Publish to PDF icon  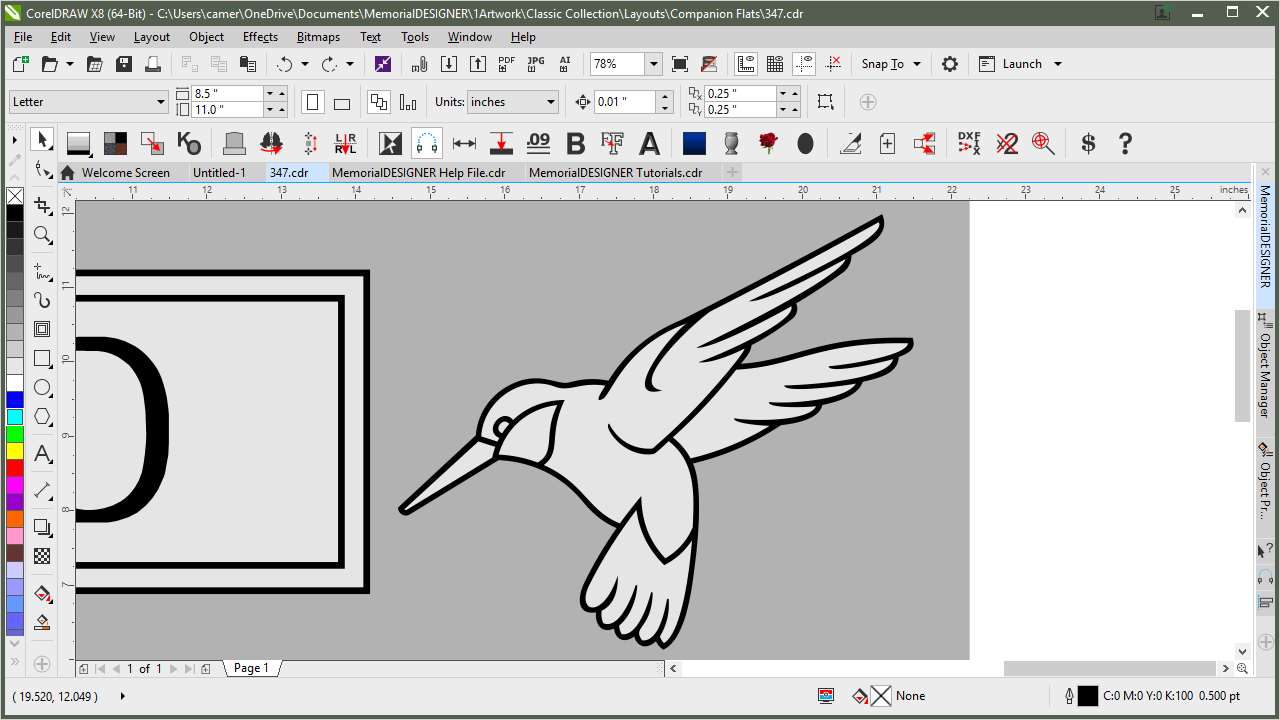coord(507,64)
